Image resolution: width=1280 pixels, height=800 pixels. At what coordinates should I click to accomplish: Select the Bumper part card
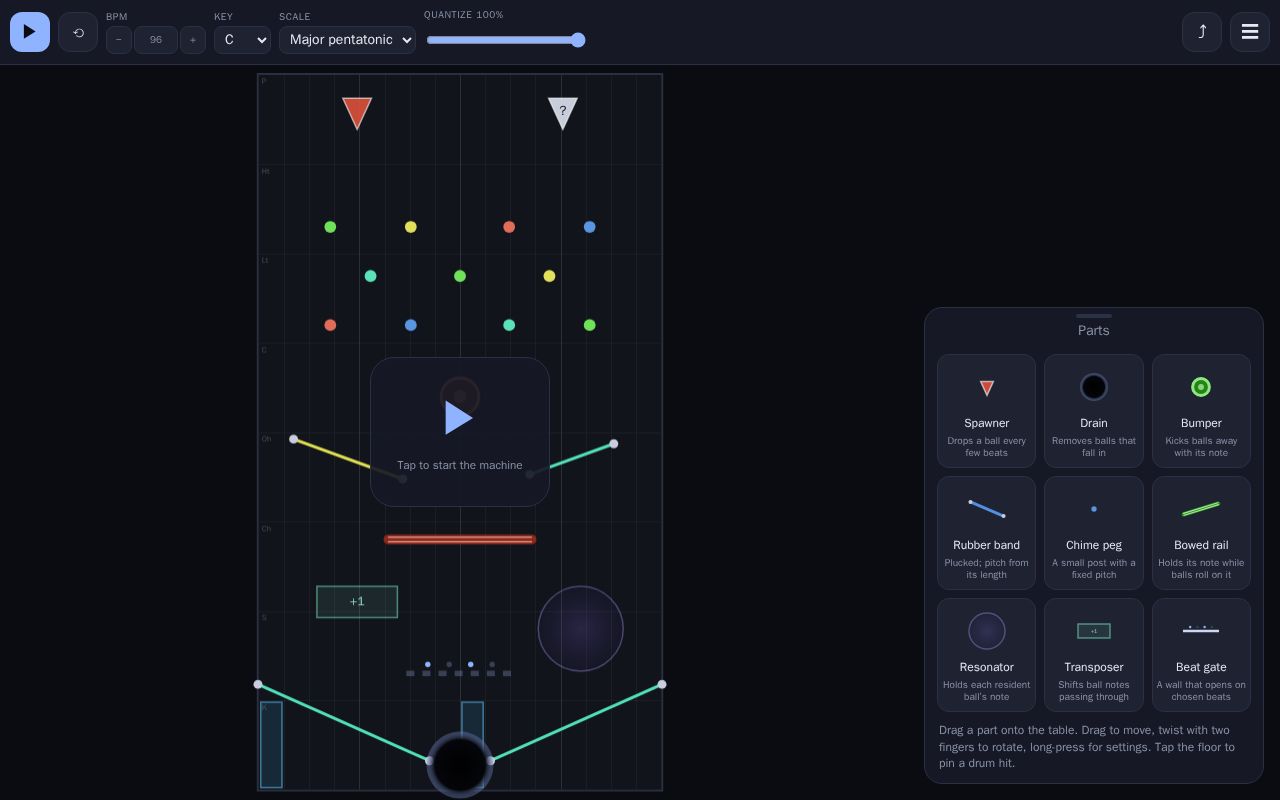click(x=1201, y=411)
